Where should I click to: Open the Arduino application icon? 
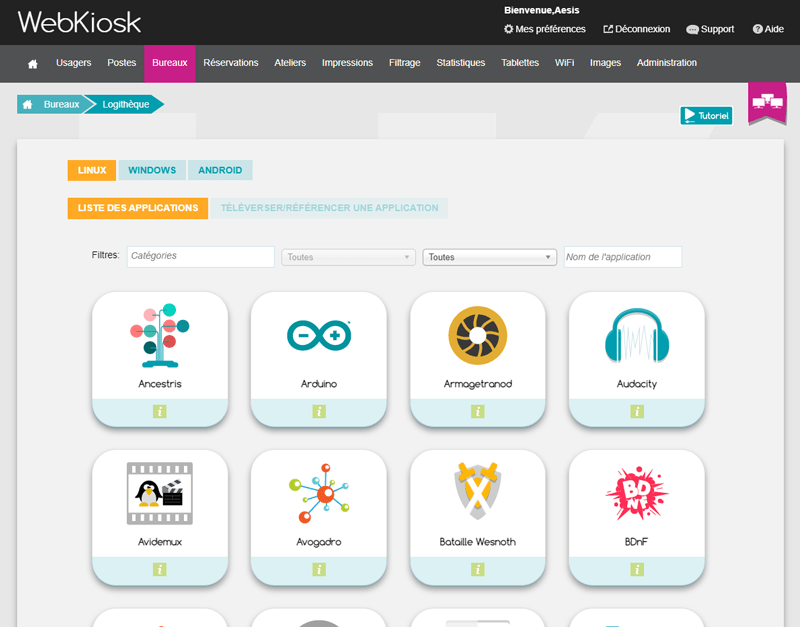pyautogui.click(x=319, y=335)
